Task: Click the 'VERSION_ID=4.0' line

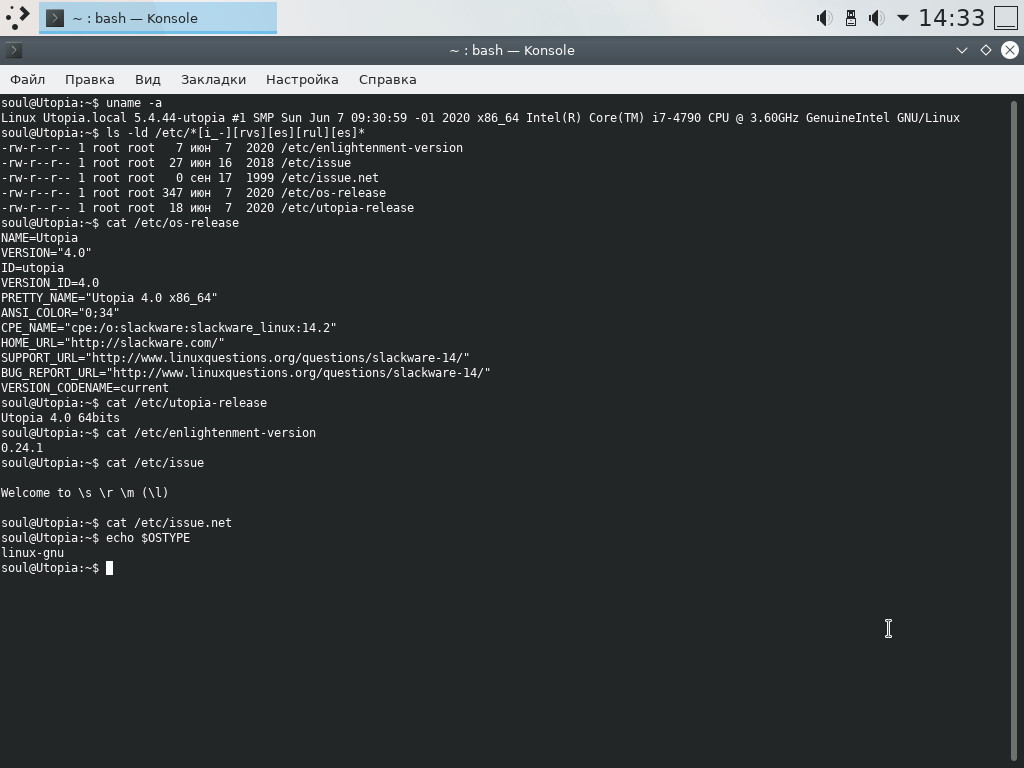Action: click(50, 283)
